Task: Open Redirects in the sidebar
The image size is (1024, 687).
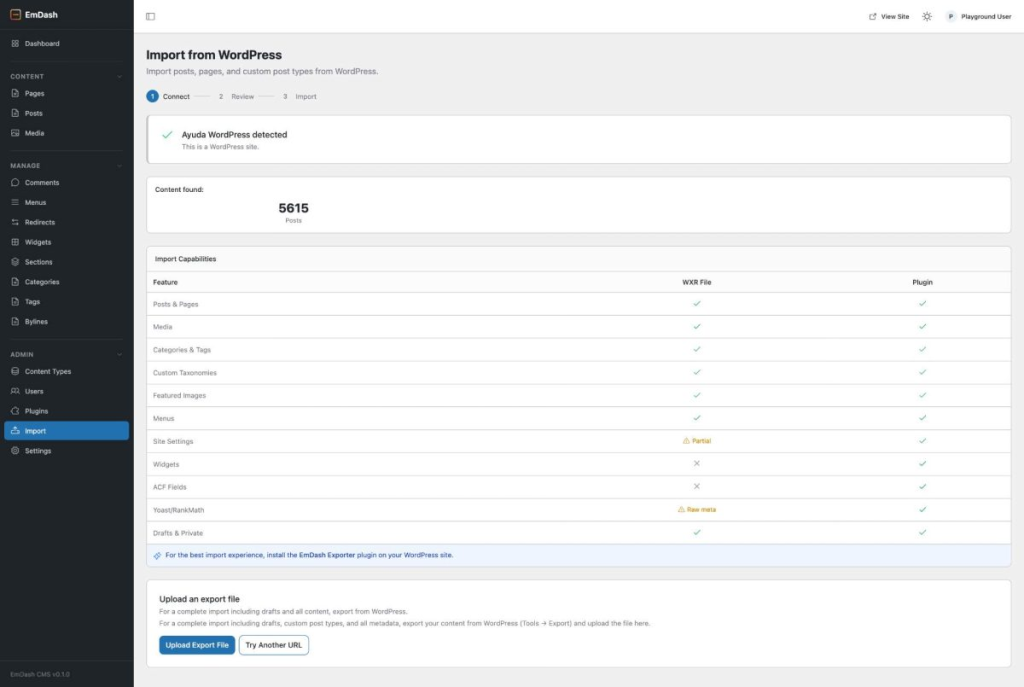Action: click(39, 222)
